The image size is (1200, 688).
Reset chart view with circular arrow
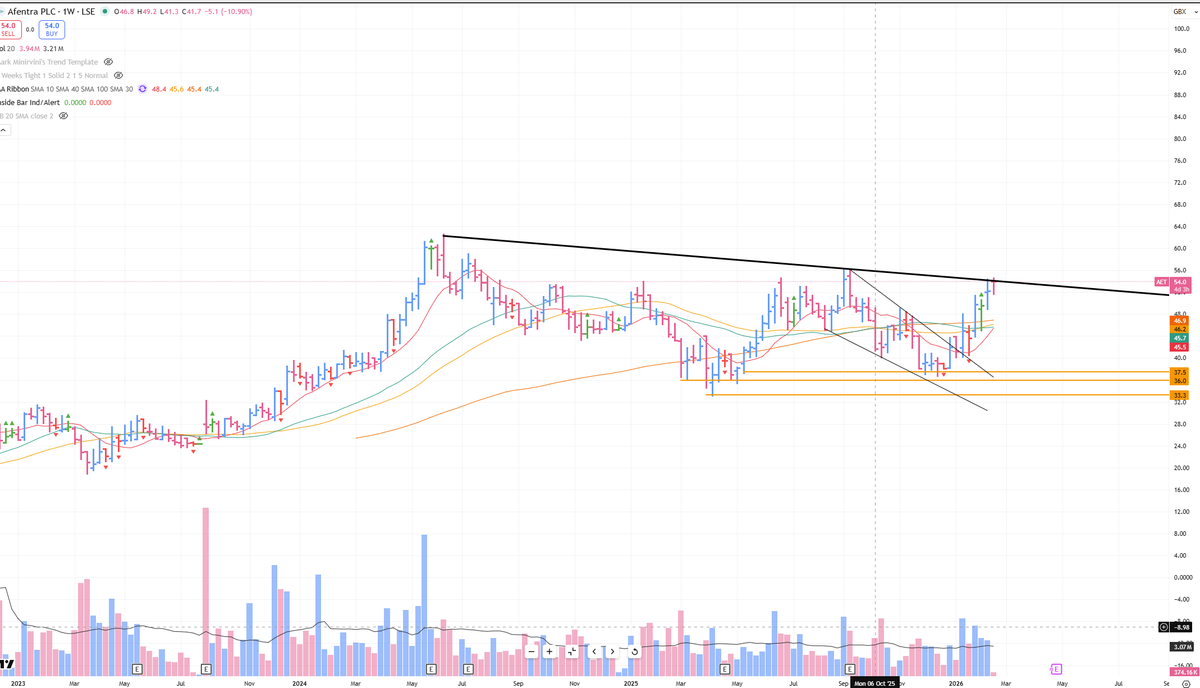pyautogui.click(x=635, y=651)
